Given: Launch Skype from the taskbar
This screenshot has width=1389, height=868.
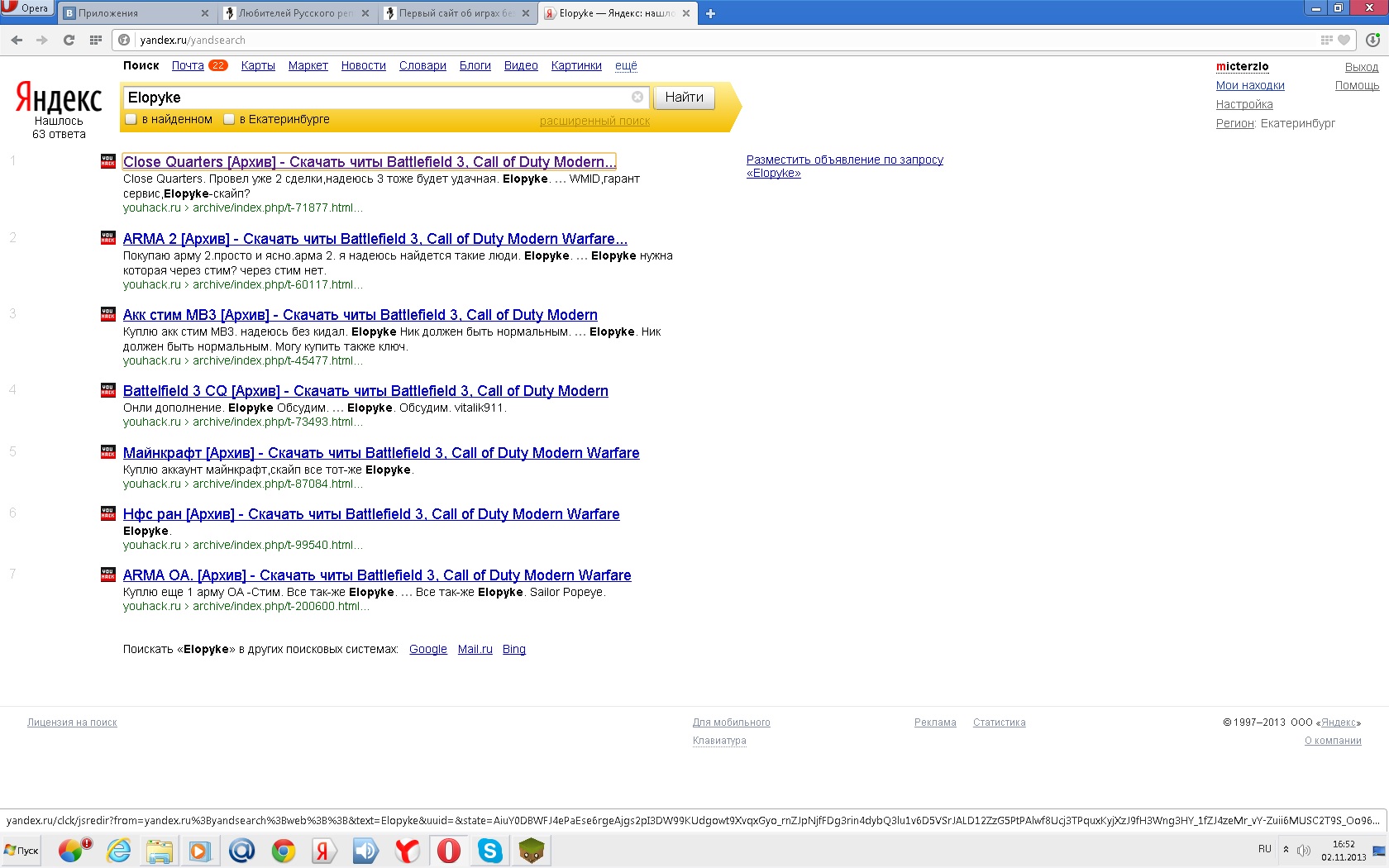Looking at the screenshot, I should pos(490,850).
